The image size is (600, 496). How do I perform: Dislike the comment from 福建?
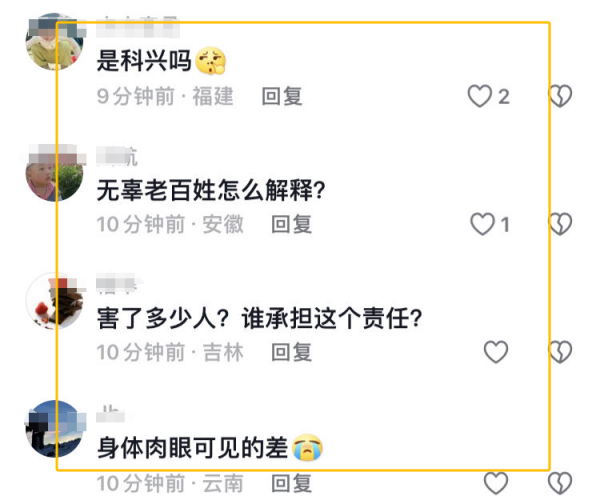[x=560, y=96]
